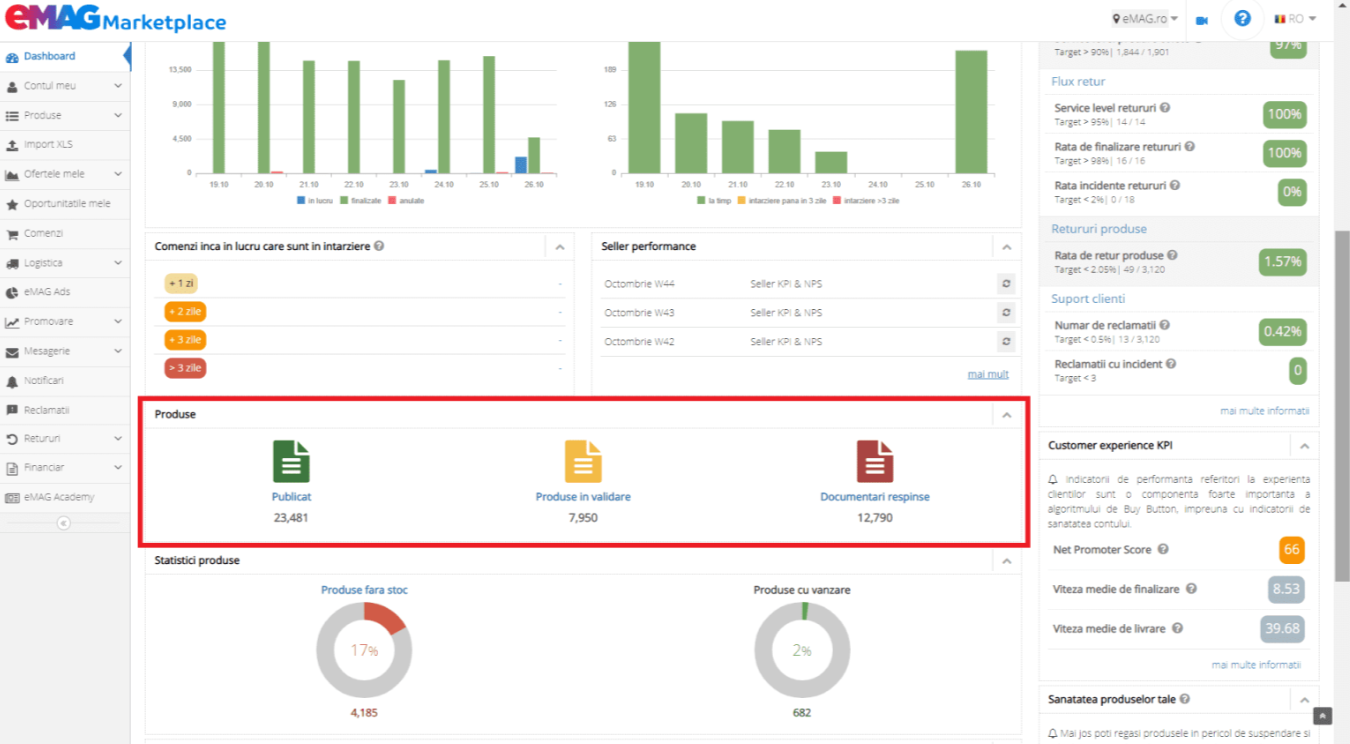Open Financiar sidebar menu
Screen dimensions: 1350x744
pyautogui.click(x=65, y=468)
